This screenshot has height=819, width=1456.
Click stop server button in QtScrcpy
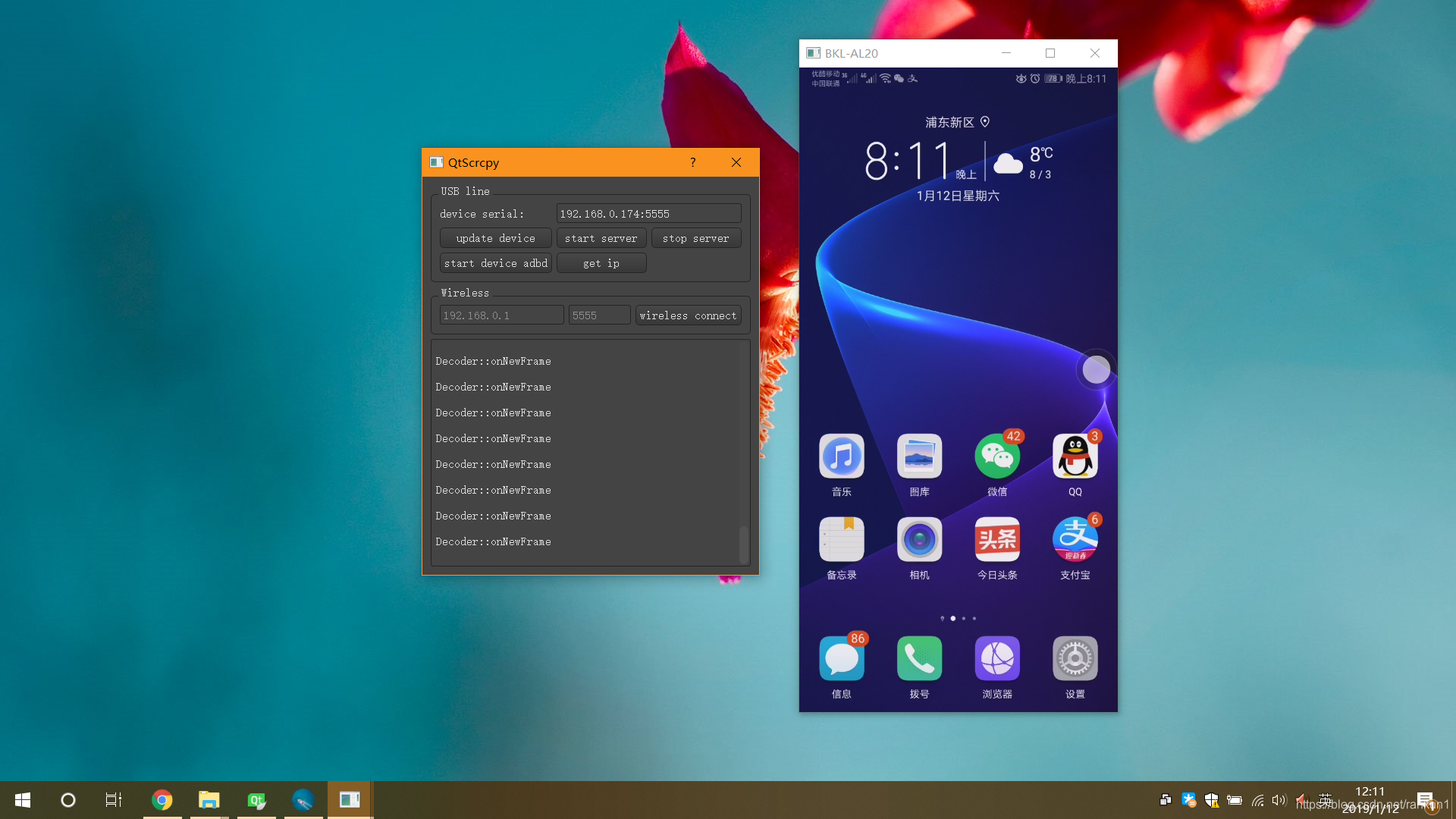point(695,237)
